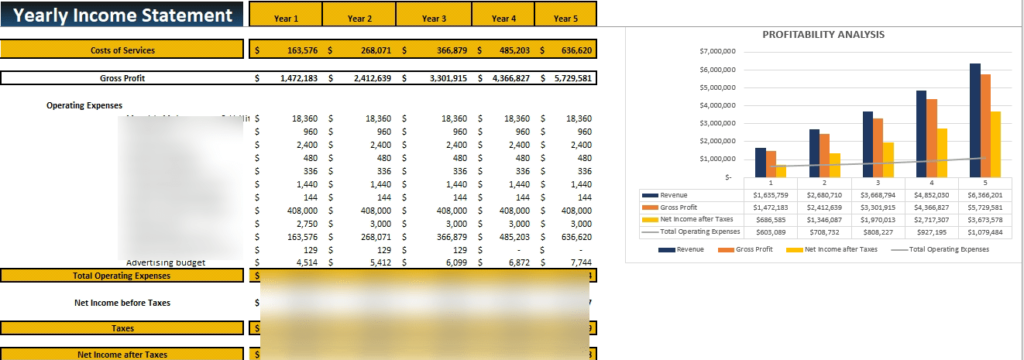Click Advertising budget value 5,412

(380, 263)
